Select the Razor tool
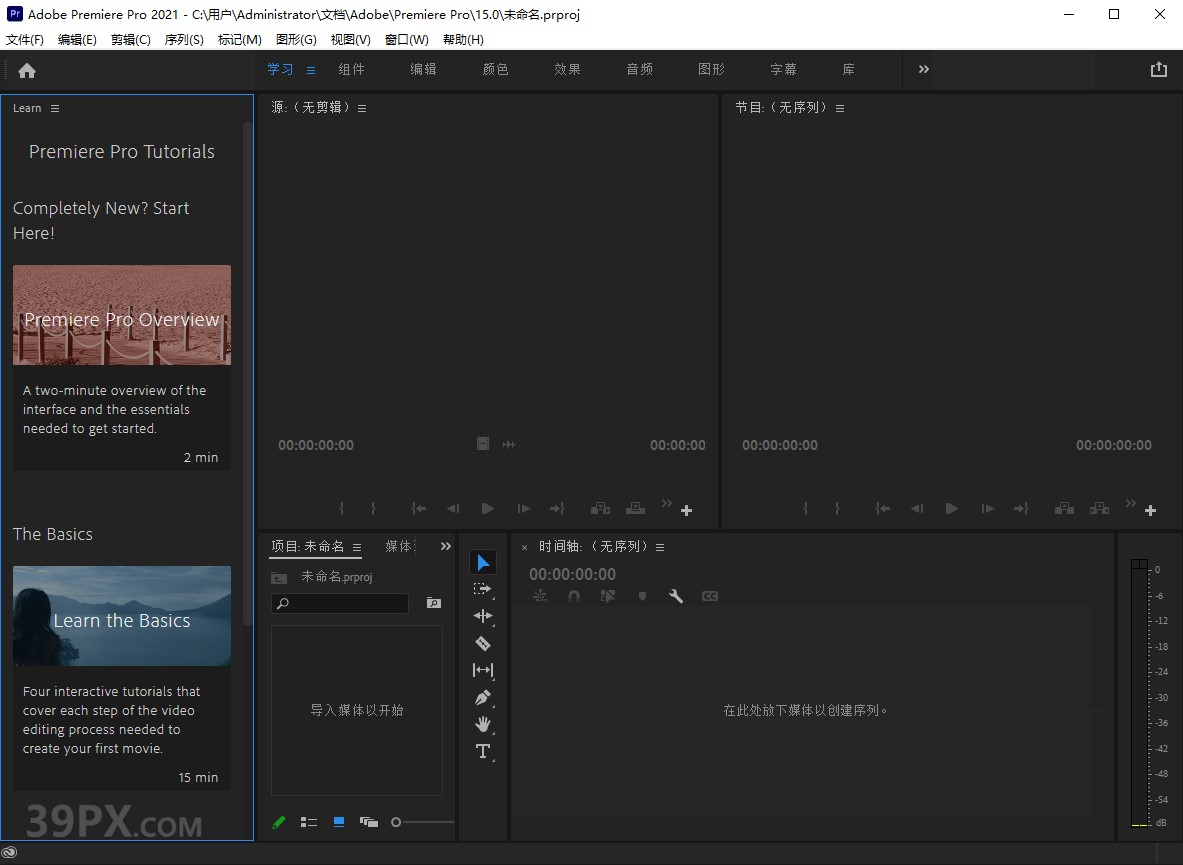Image resolution: width=1183 pixels, height=865 pixels. 483,643
